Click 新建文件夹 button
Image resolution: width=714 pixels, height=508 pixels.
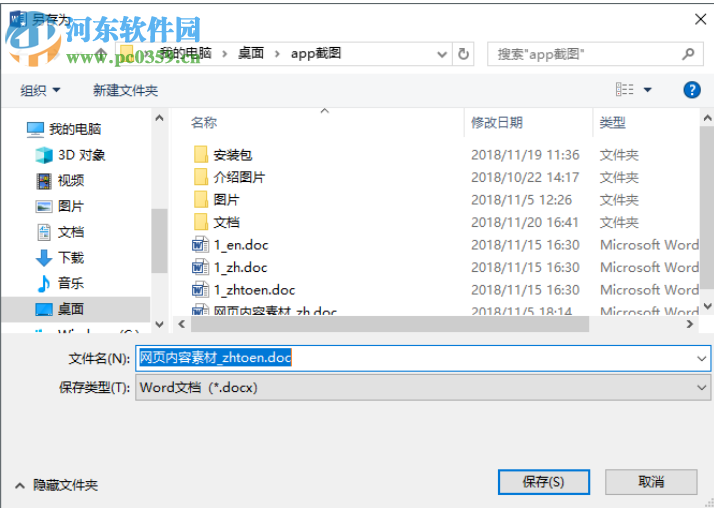(126, 90)
